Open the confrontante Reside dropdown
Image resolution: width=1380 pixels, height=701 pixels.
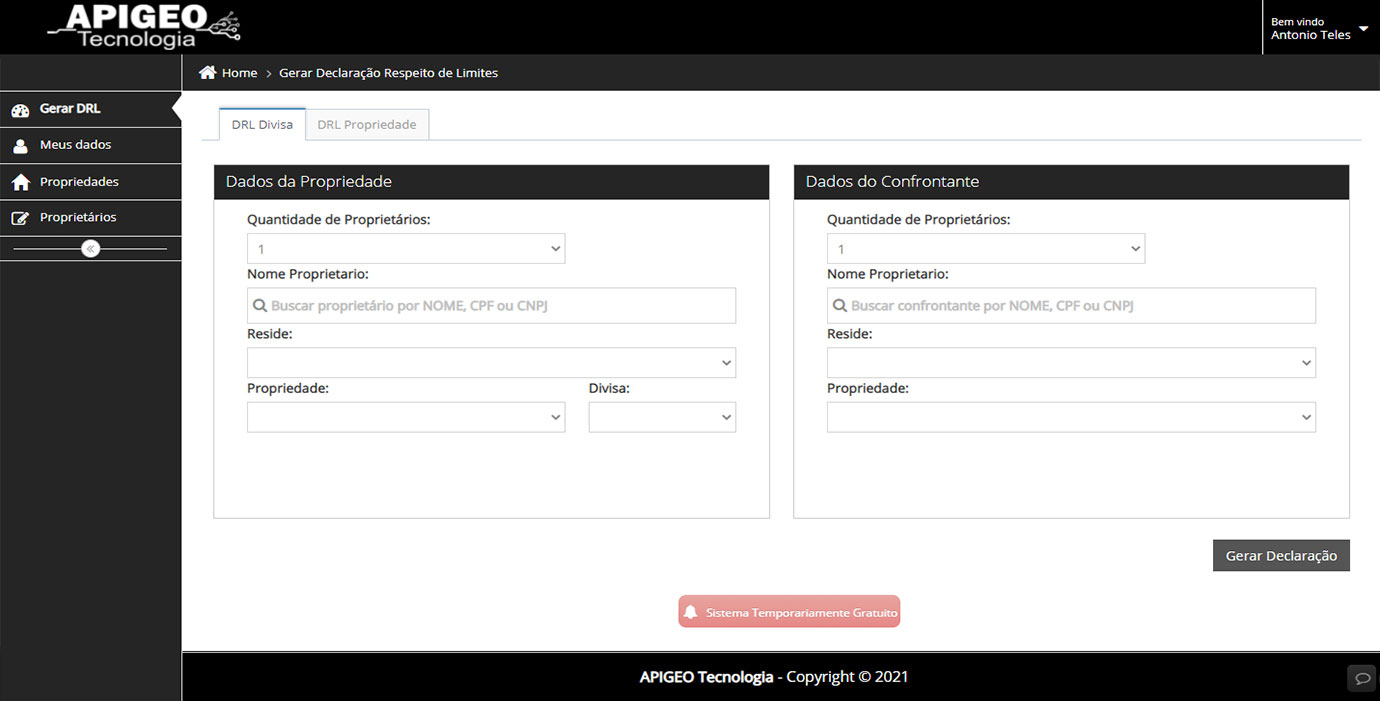(x=1070, y=363)
